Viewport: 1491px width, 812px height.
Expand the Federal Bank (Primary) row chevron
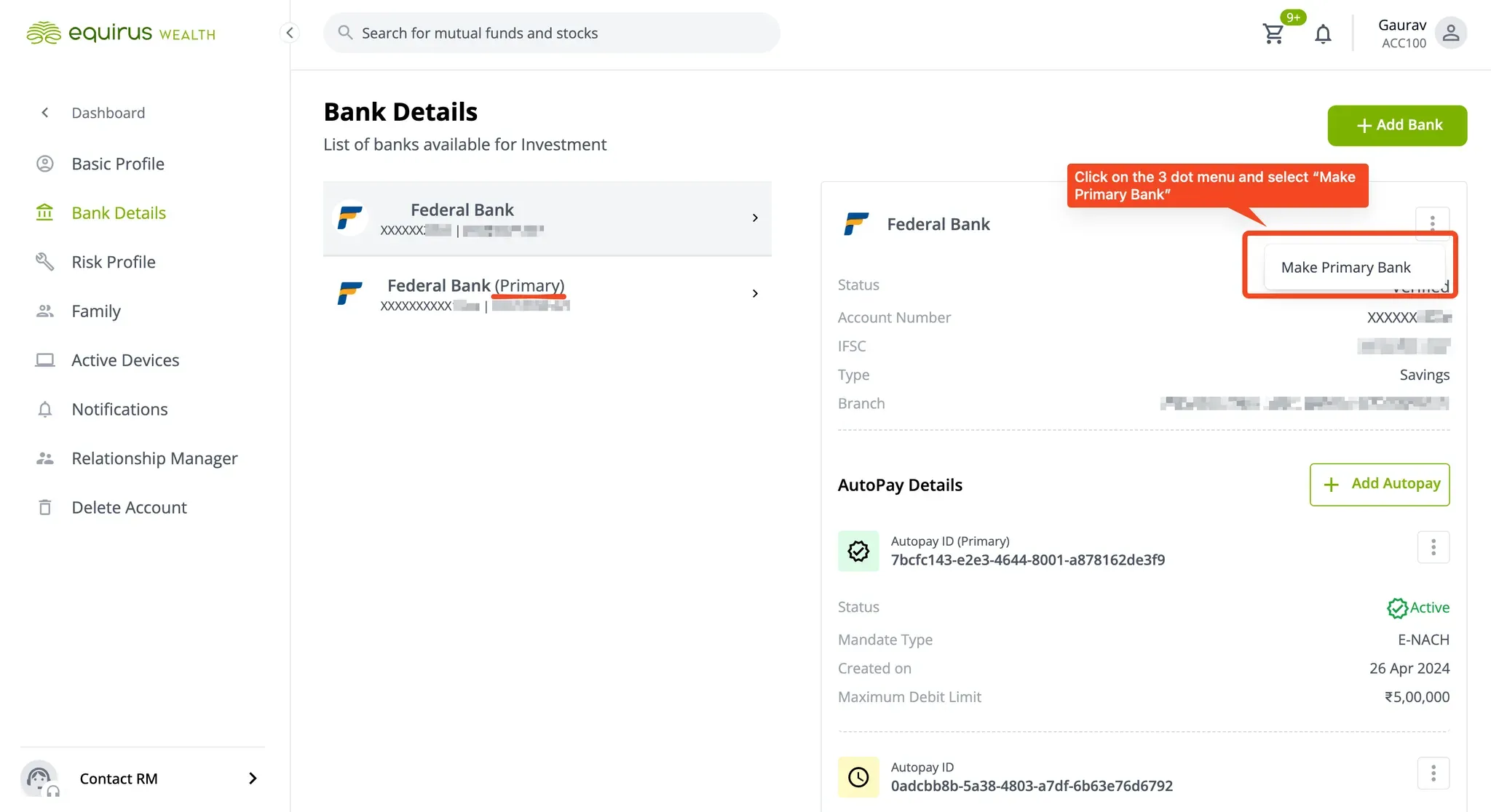tap(755, 293)
